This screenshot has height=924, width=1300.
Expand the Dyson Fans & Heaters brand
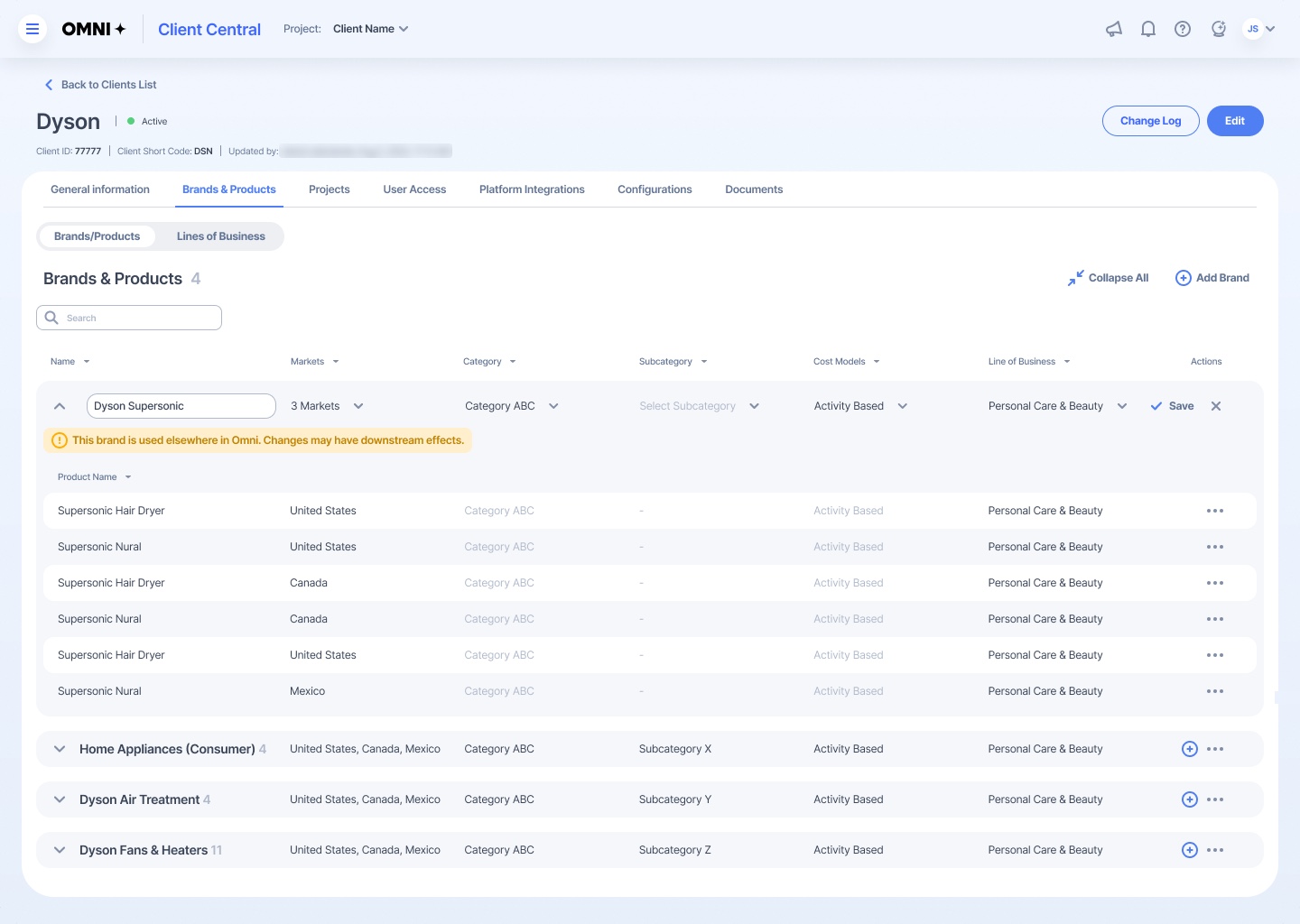[x=60, y=850]
